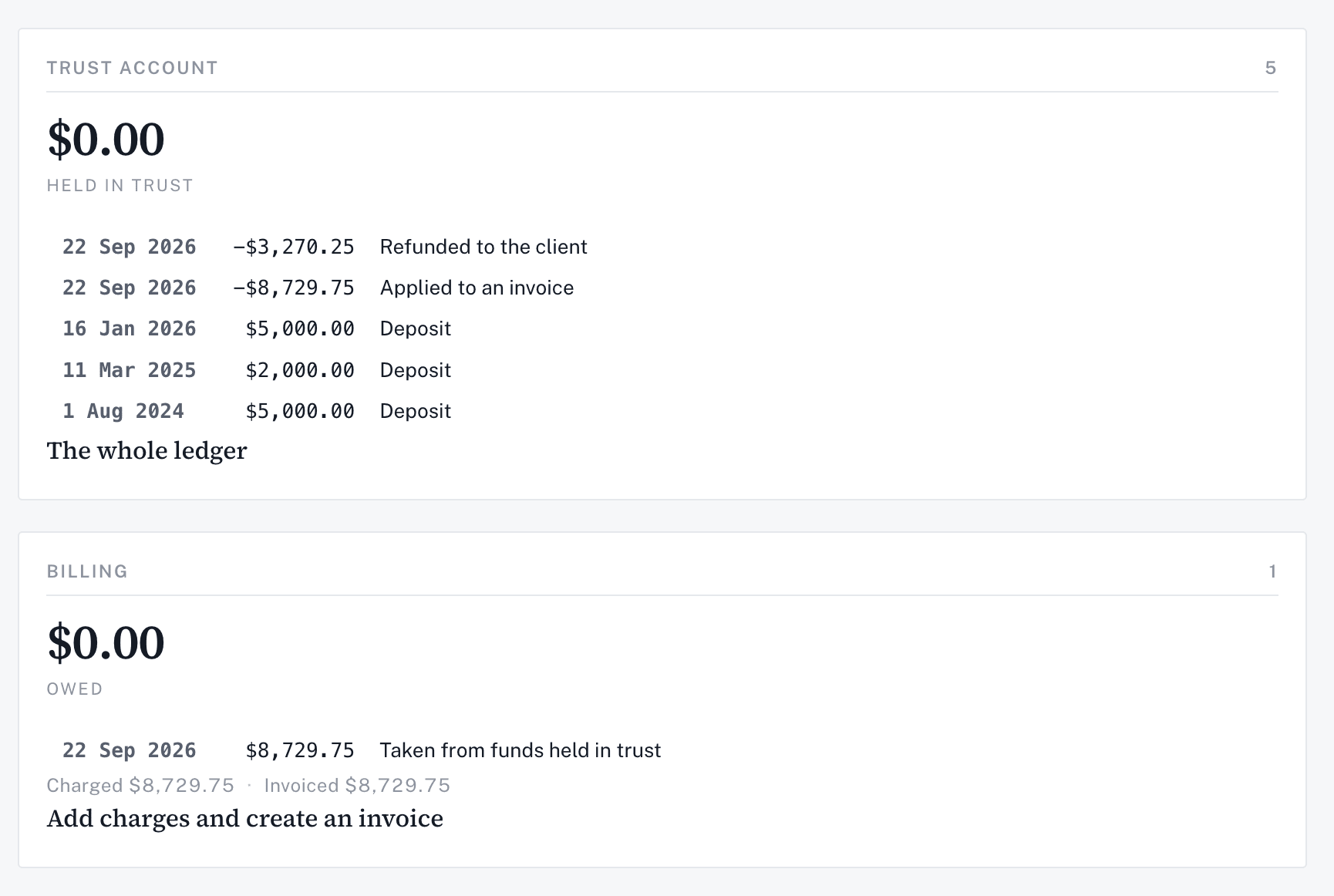Select the $0.00 balance above "HELD IN TRUST"
Image resolution: width=1334 pixels, height=896 pixels.
tap(106, 139)
